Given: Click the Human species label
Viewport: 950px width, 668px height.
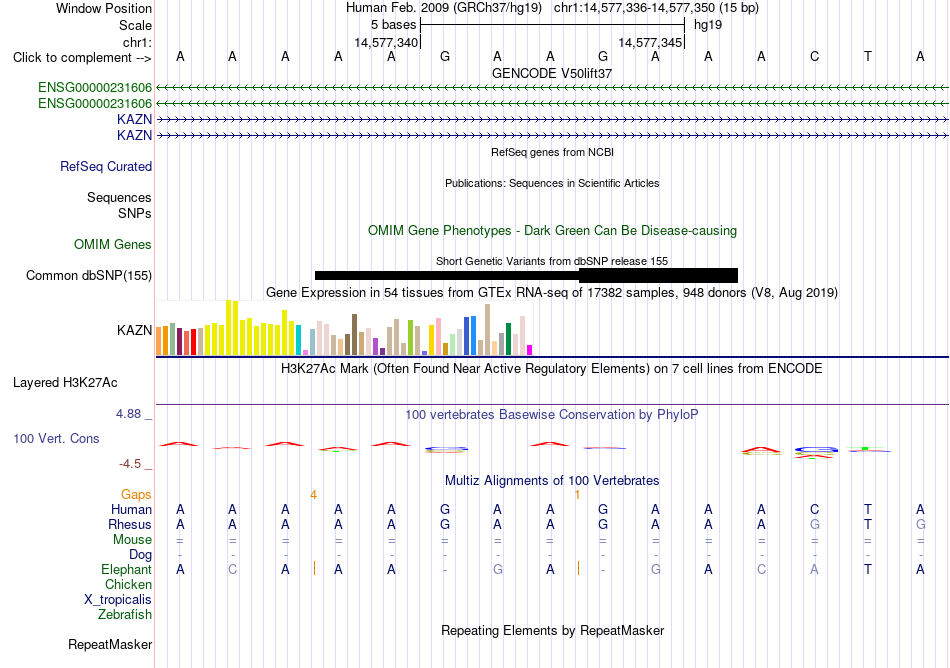Looking at the screenshot, I should 131,510.
